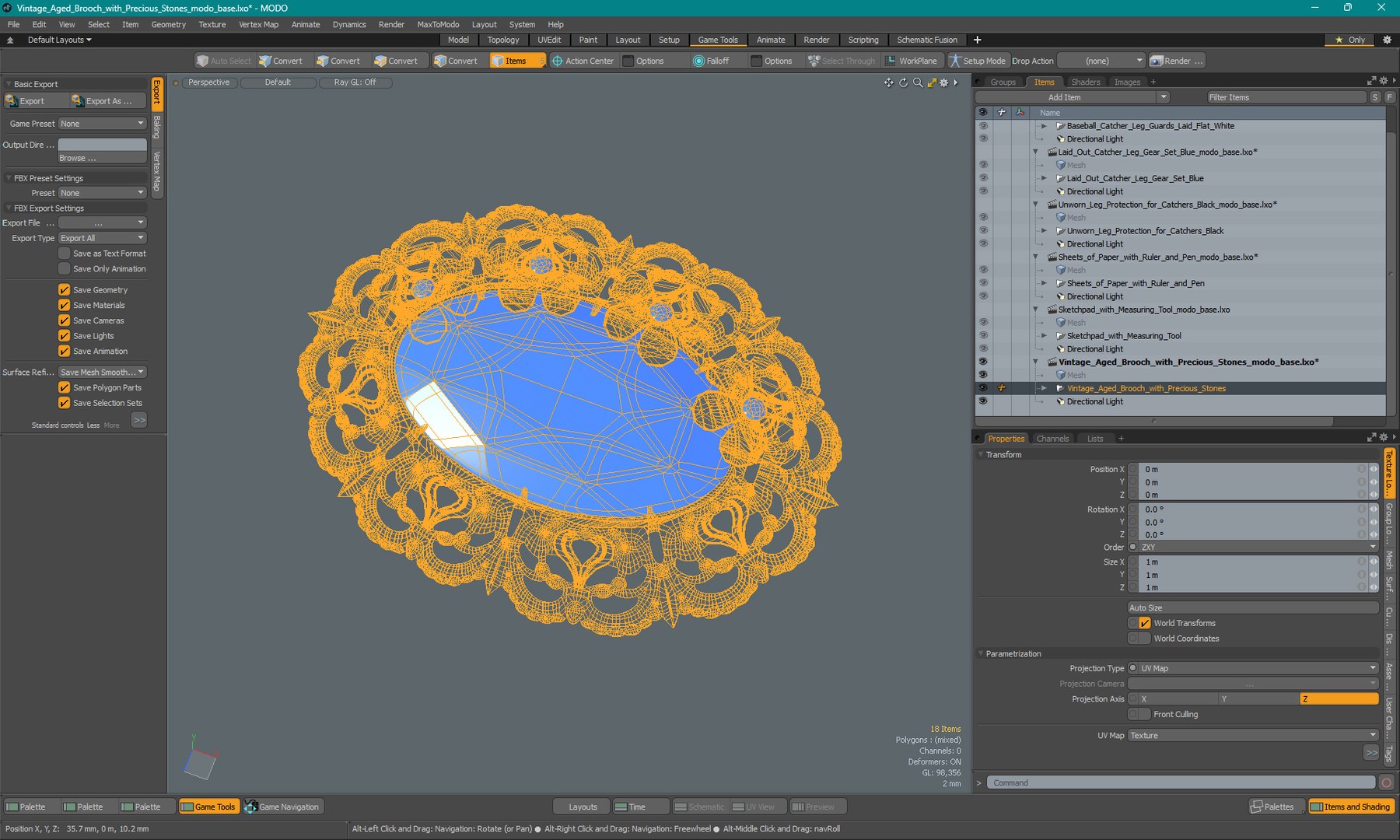Toggle Save Geometry checkbox
The image size is (1400, 840).
(x=65, y=289)
